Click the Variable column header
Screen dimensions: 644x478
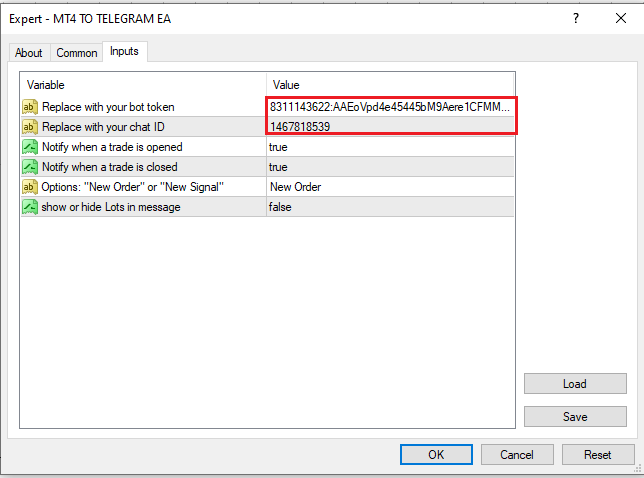point(143,85)
